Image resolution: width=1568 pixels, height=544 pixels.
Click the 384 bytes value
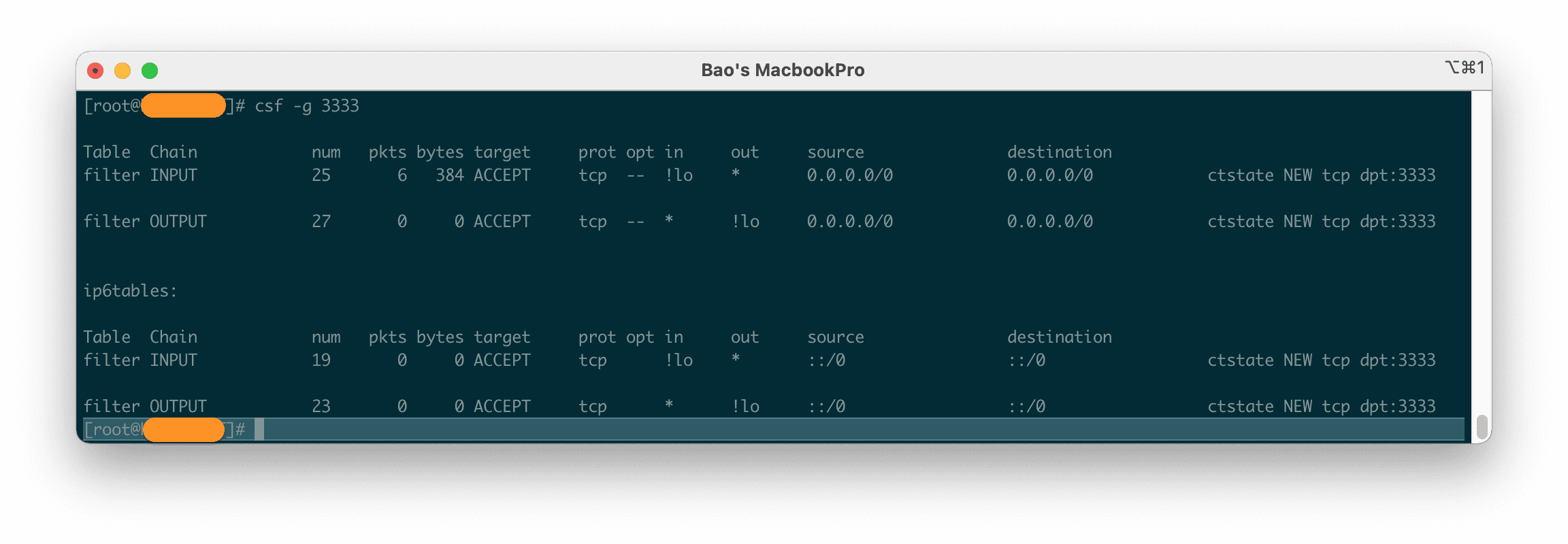[x=449, y=175]
